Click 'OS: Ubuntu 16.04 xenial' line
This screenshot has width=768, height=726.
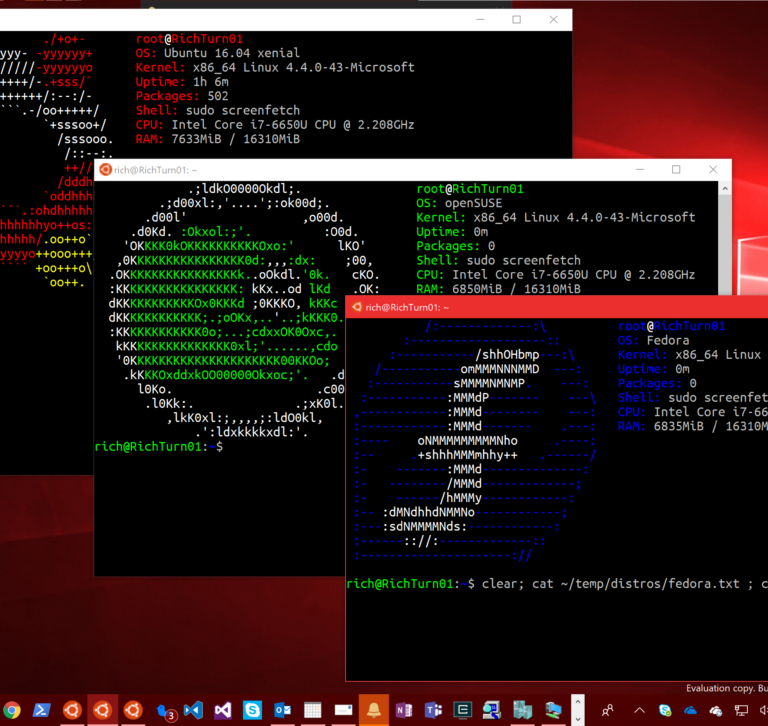[218, 53]
